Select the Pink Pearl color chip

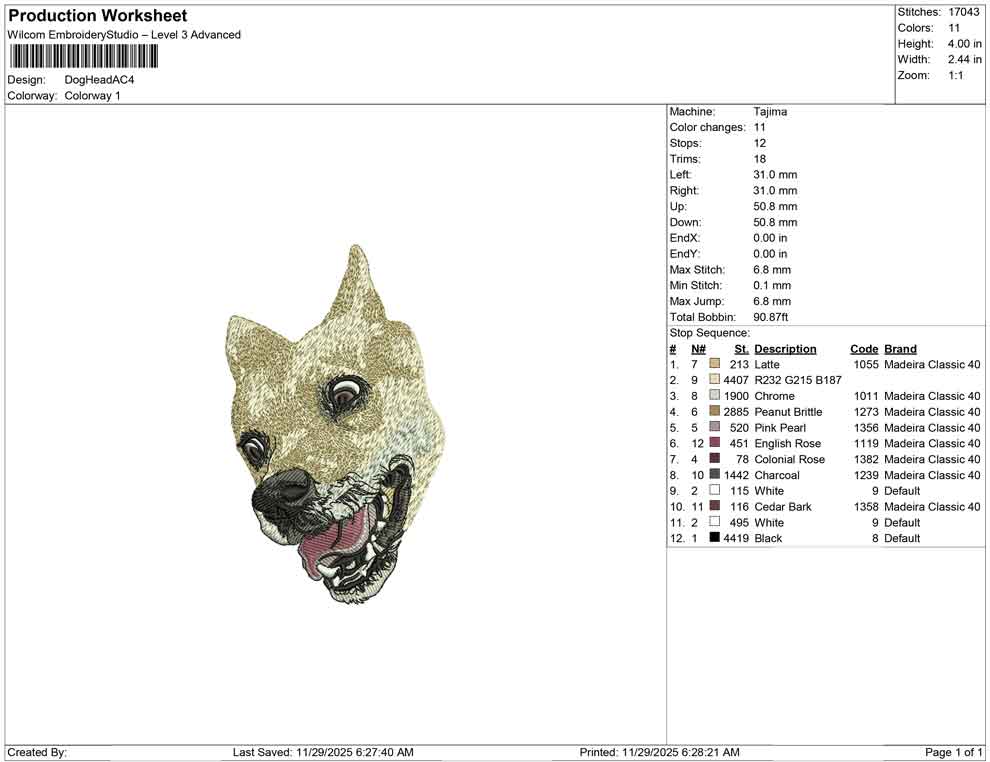(714, 427)
